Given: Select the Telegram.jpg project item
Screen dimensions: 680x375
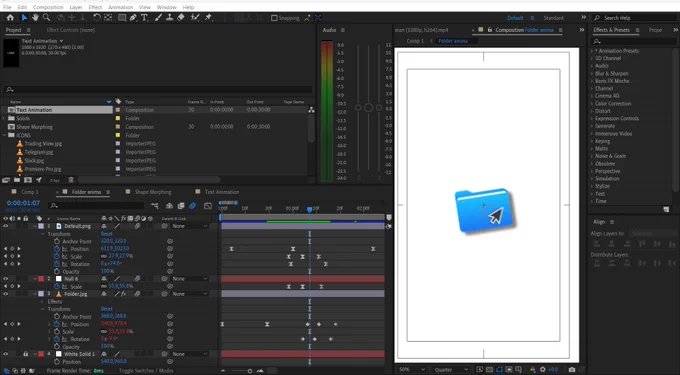Looking at the screenshot, I should tap(39, 152).
